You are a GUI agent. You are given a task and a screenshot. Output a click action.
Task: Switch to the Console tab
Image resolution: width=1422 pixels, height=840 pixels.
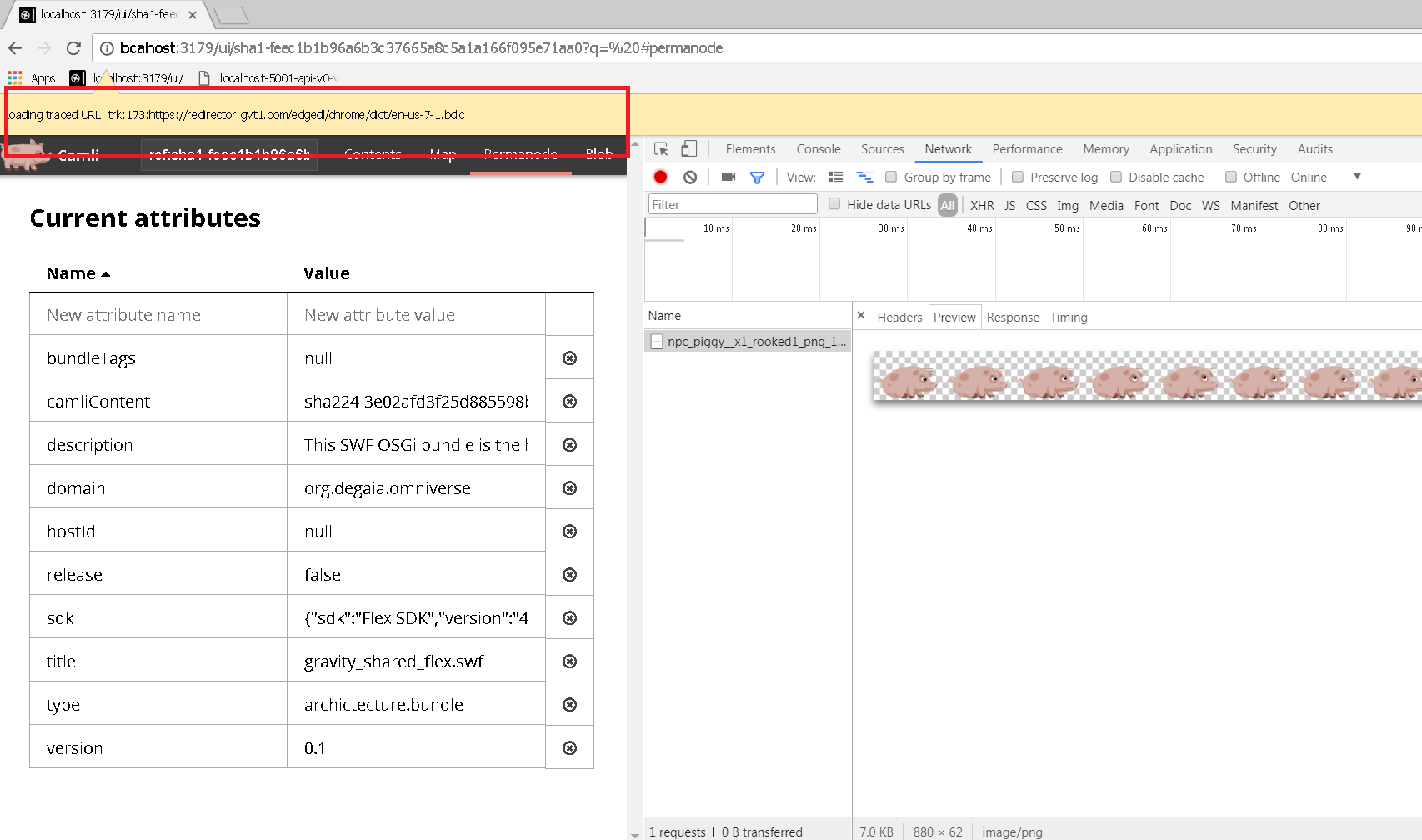click(x=819, y=149)
